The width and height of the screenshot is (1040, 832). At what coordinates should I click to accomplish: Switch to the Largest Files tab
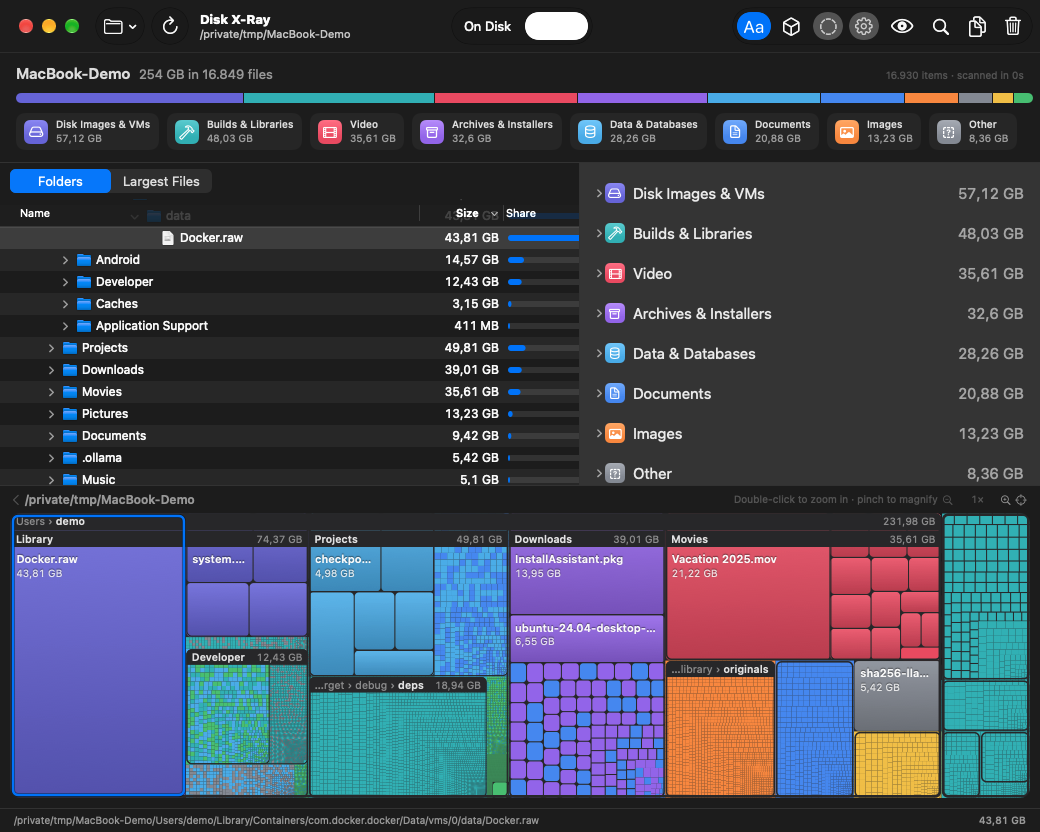(x=161, y=181)
